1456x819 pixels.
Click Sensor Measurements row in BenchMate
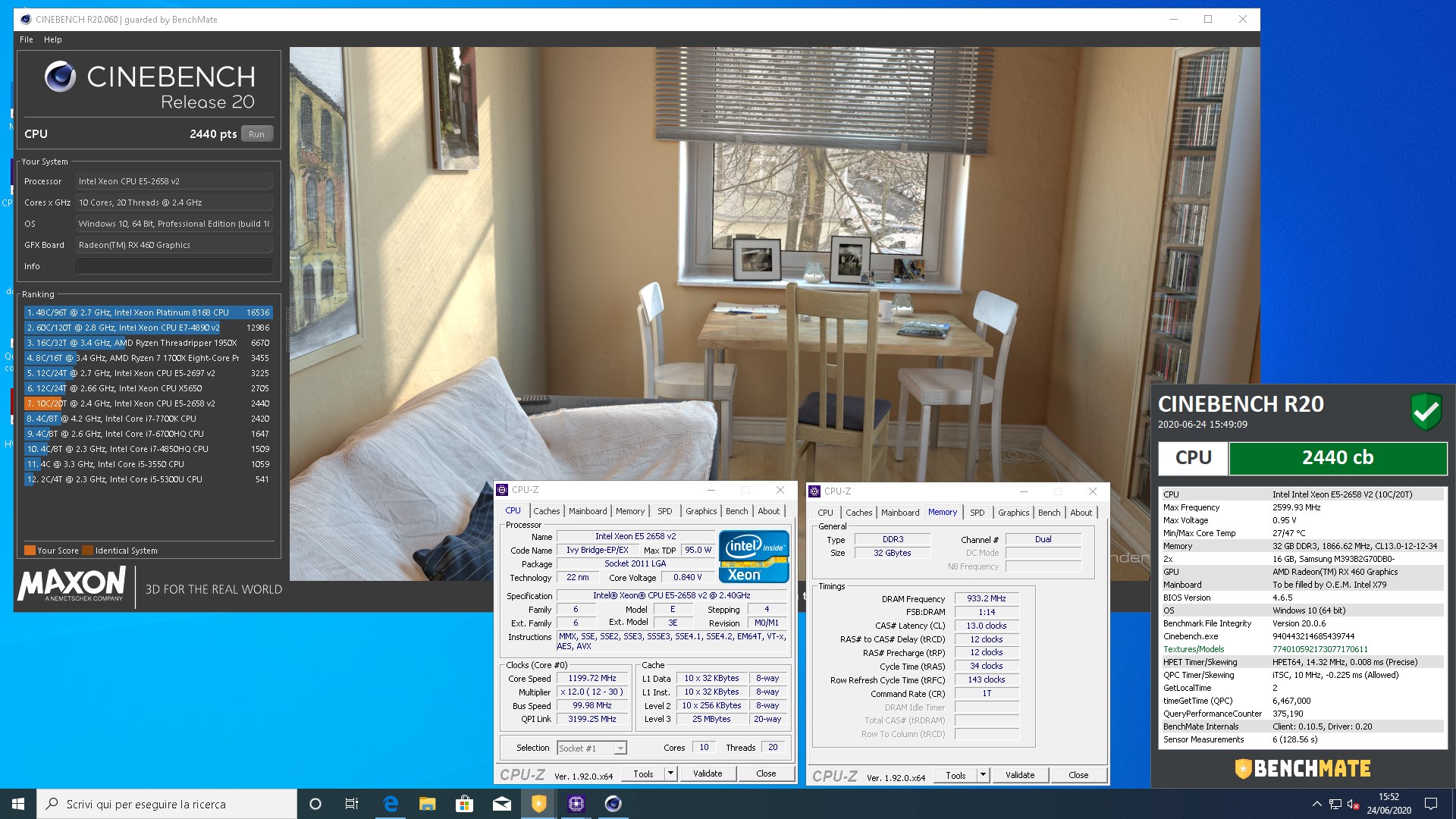click(1301, 739)
